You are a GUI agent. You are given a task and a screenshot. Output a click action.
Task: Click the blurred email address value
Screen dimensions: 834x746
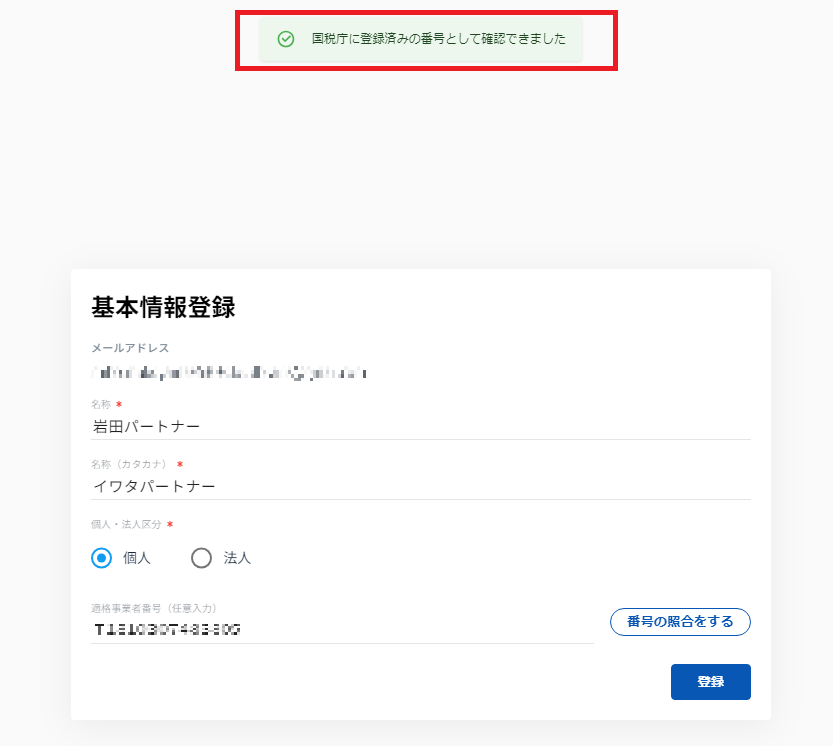pos(229,373)
